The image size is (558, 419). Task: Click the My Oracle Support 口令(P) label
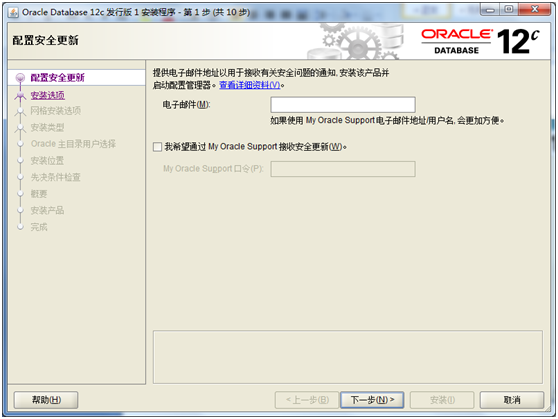(x=213, y=168)
